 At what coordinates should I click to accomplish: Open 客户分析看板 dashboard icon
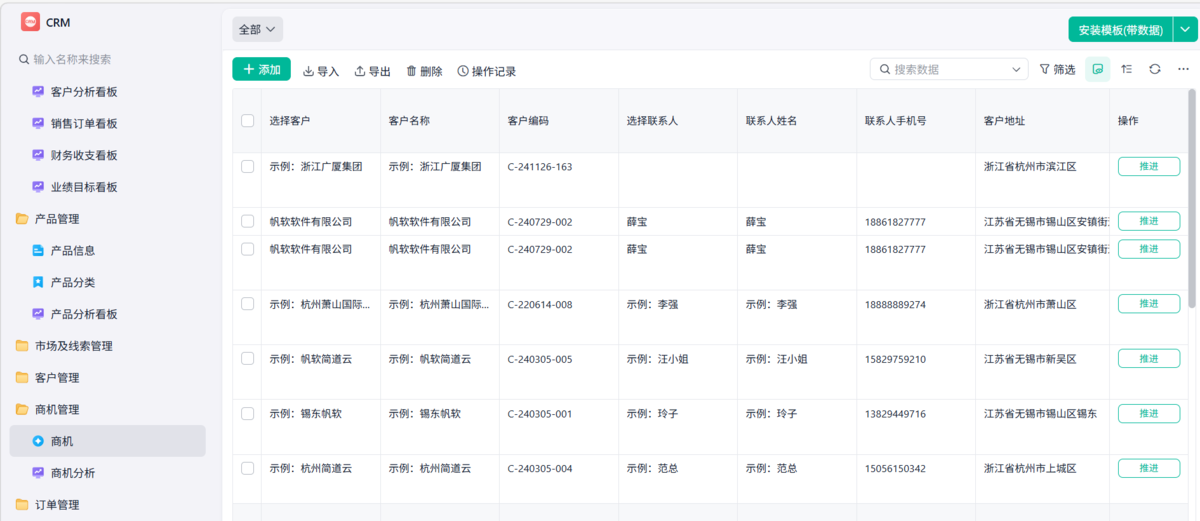(x=38, y=91)
